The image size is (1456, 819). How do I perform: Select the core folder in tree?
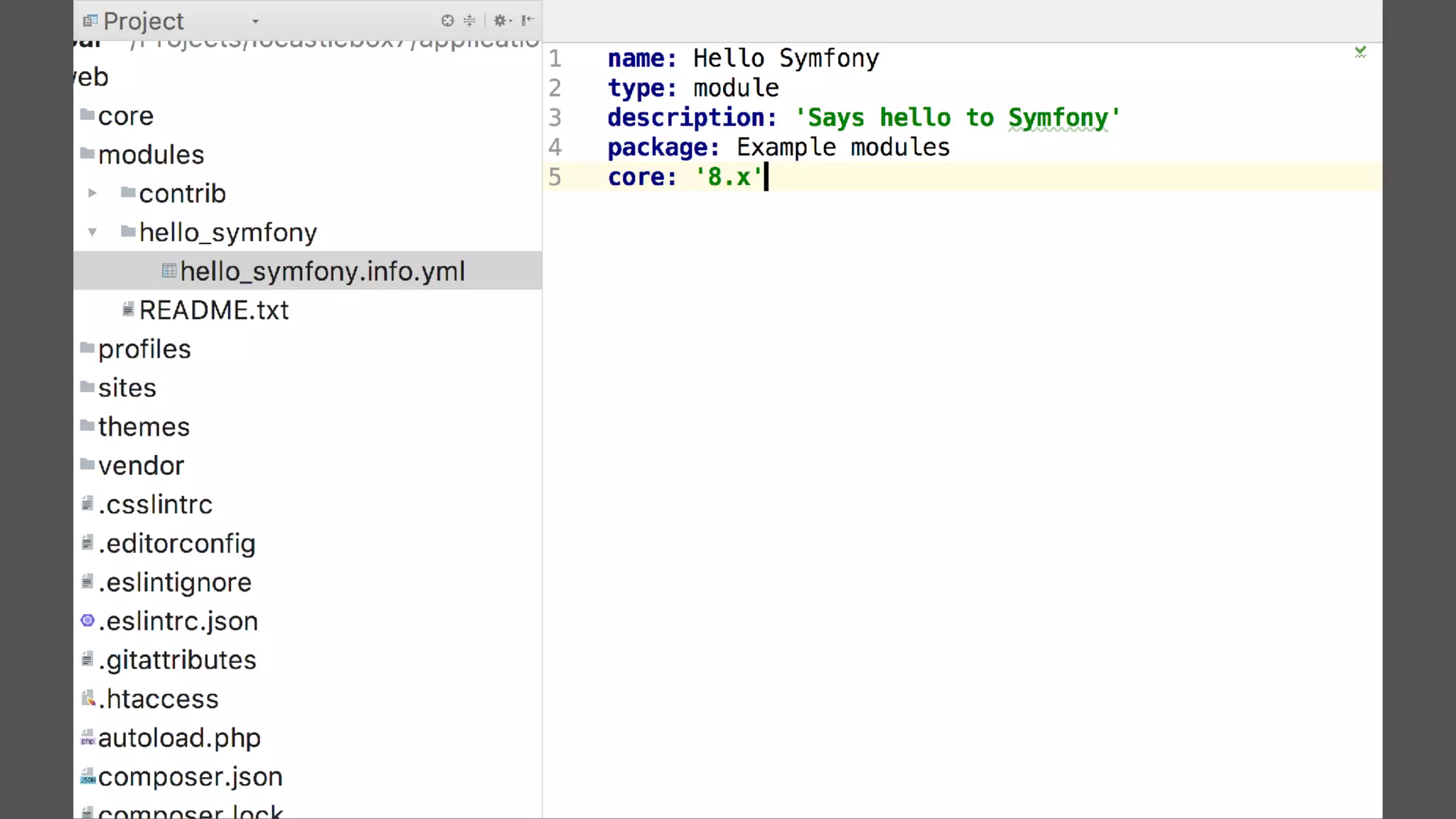pos(126,116)
